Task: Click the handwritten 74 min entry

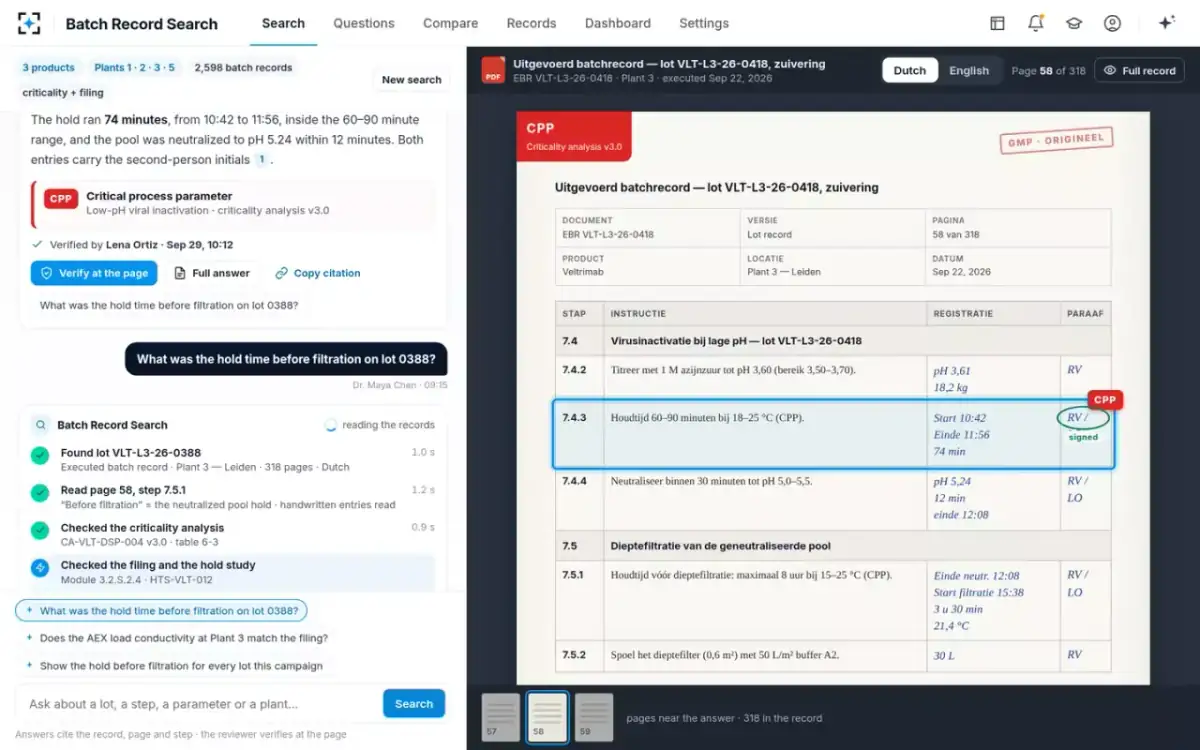Action: click(949, 452)
